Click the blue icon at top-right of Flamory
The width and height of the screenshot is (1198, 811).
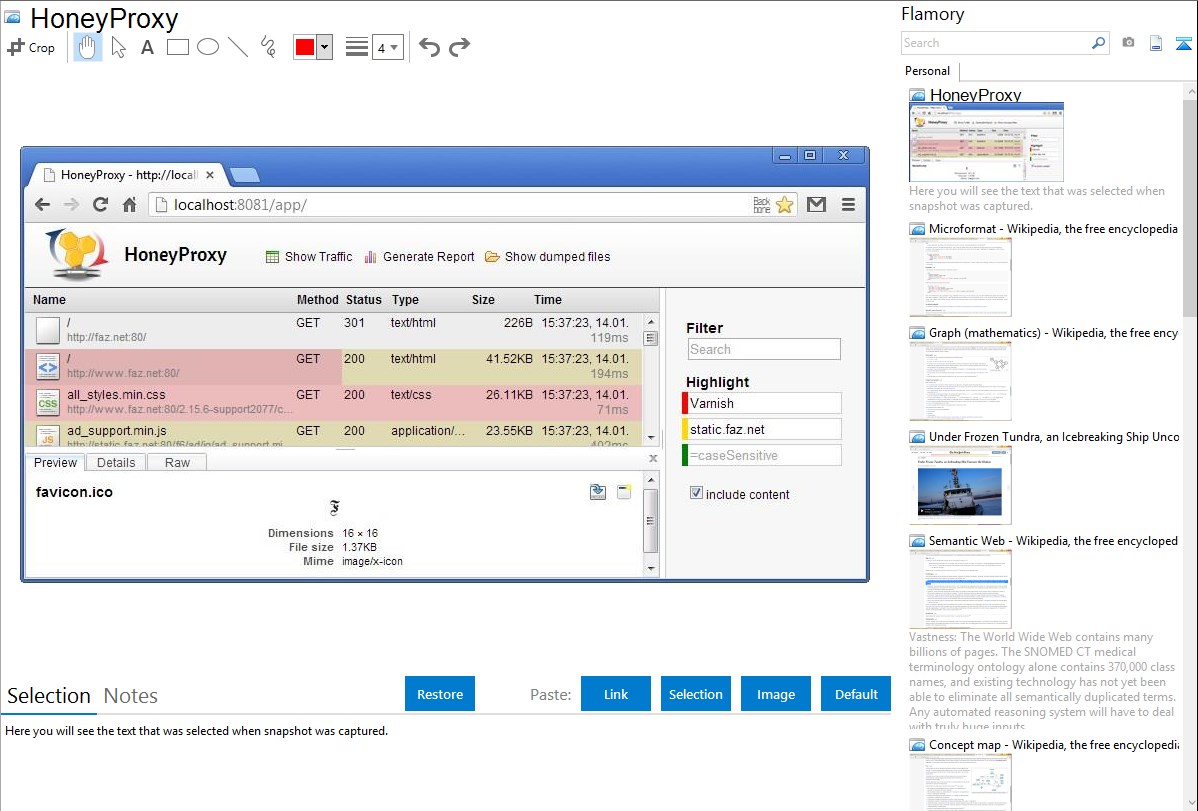tap(1183, 44)
